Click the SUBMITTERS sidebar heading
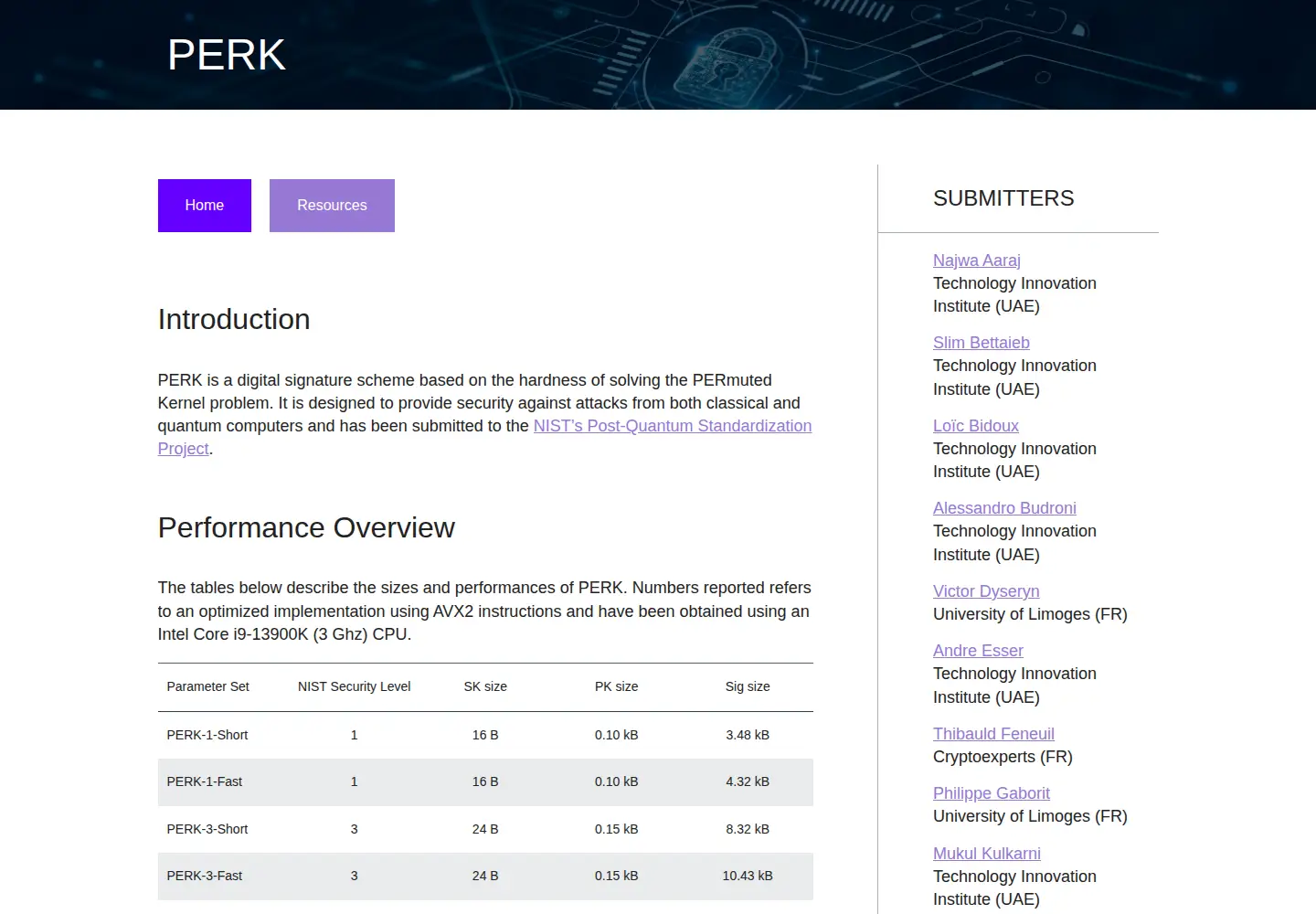The image size is (1316, 914). 1003,198
